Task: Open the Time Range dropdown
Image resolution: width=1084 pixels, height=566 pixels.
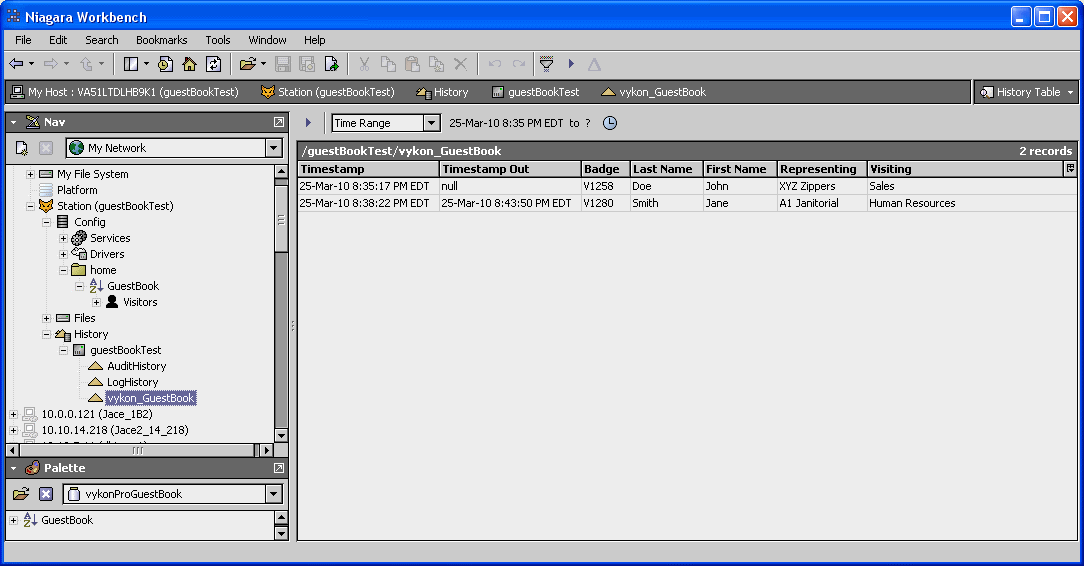Action: pos(432,123)
